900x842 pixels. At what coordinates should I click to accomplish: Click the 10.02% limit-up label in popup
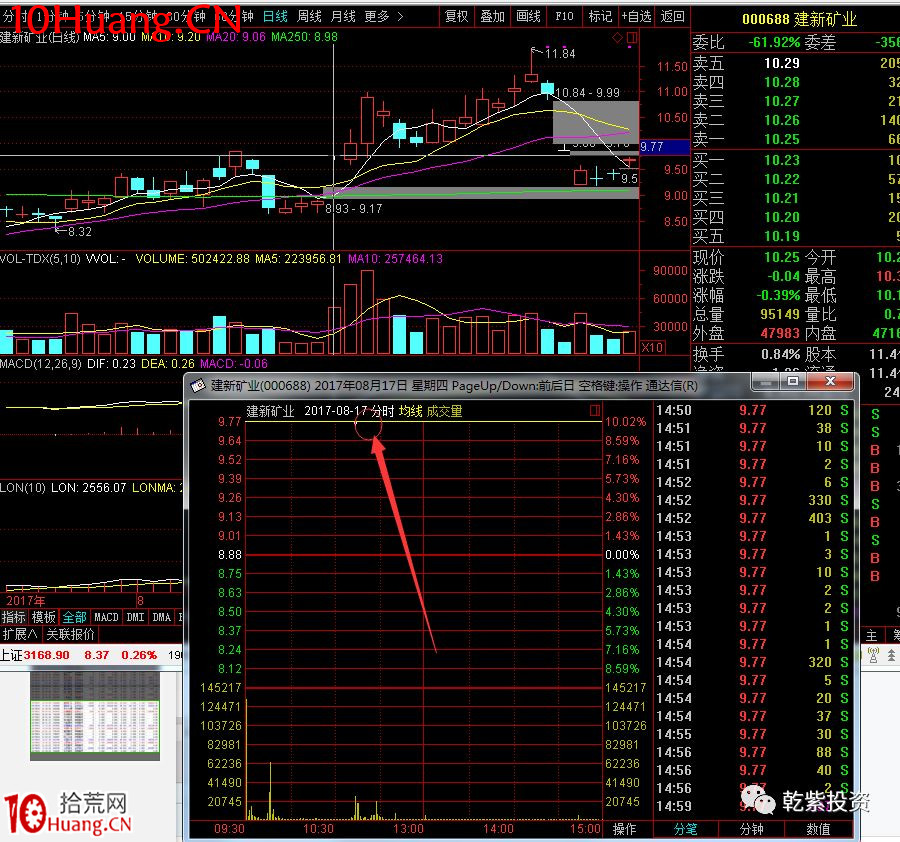point(625,422)
